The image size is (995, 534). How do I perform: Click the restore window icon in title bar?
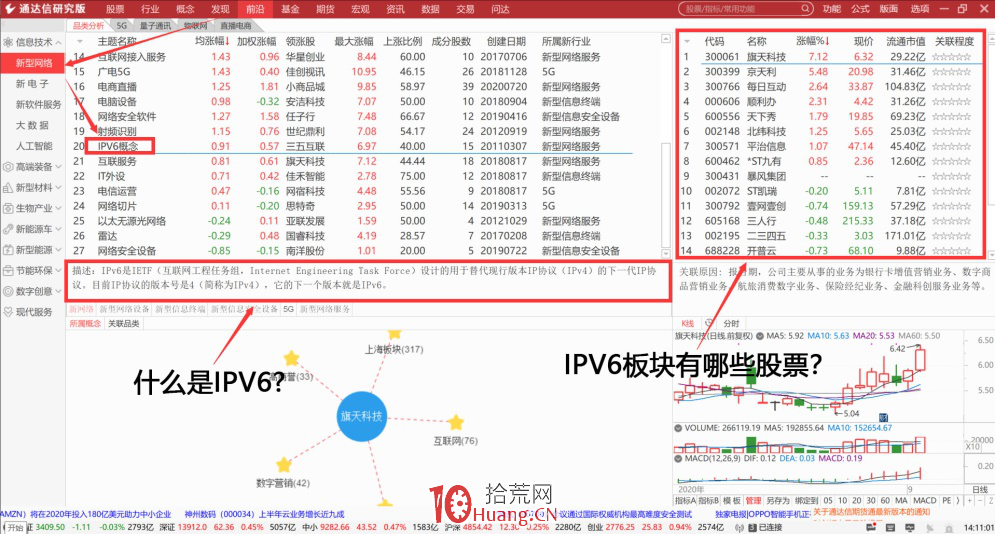(963, 9)
